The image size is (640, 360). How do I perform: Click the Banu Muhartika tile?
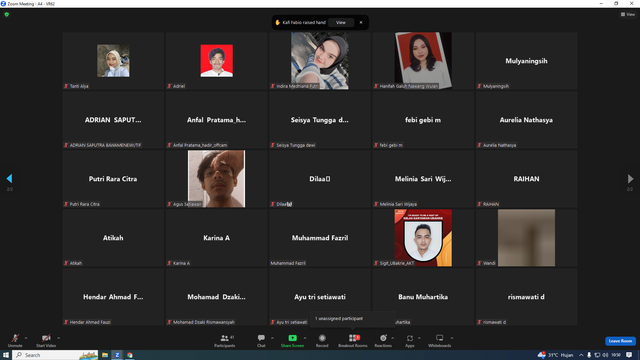[423, 297]
